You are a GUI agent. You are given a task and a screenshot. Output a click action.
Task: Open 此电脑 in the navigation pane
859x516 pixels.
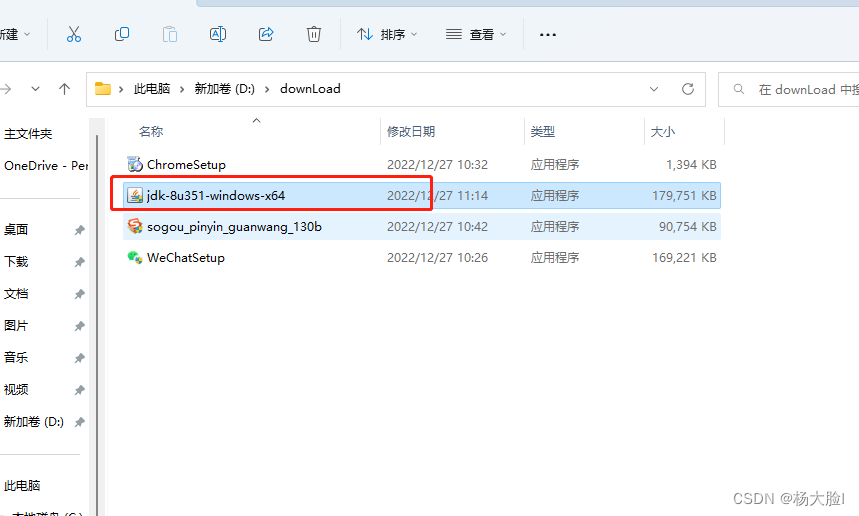click(x=22, y=485)
